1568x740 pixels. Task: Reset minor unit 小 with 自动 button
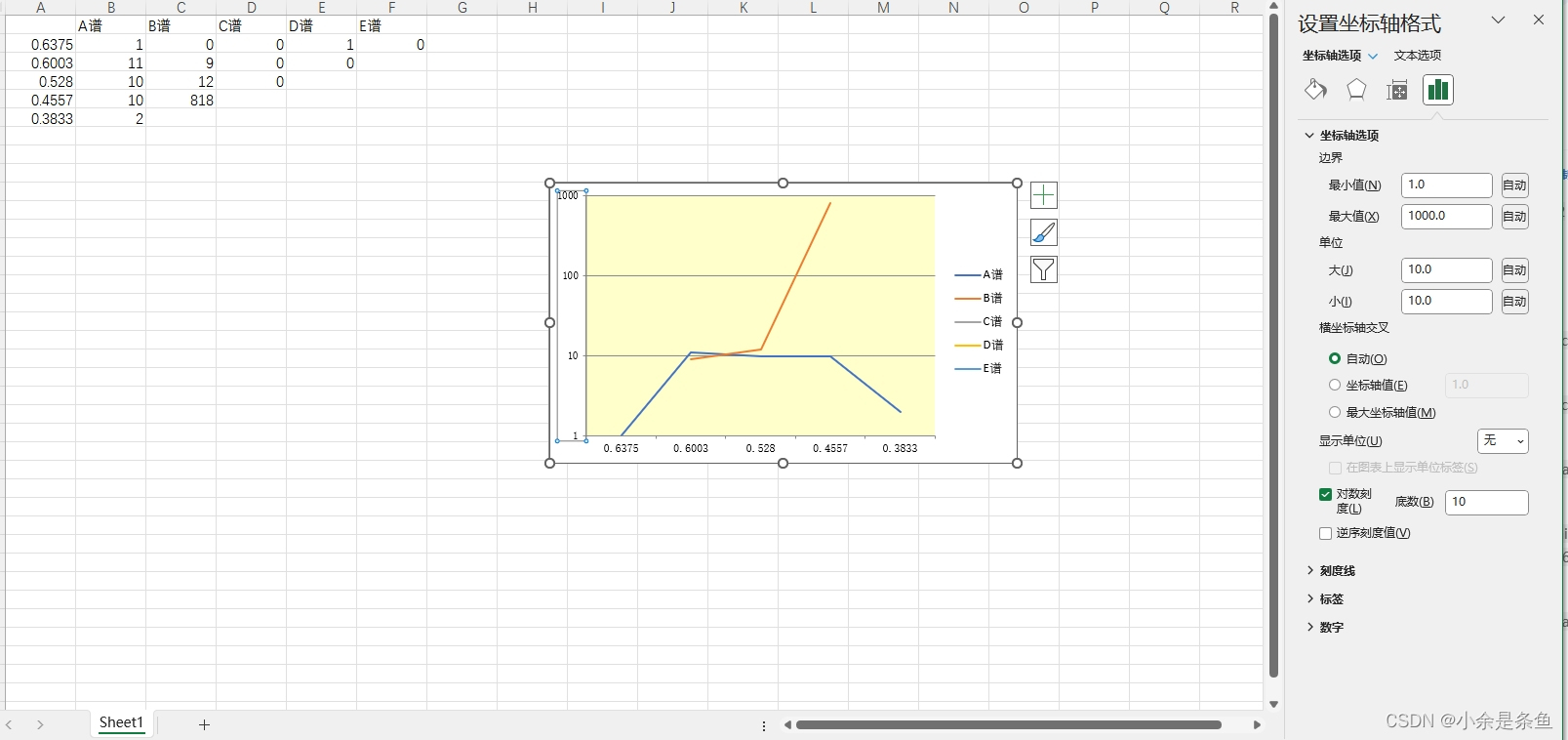[x=1514, y=302]
